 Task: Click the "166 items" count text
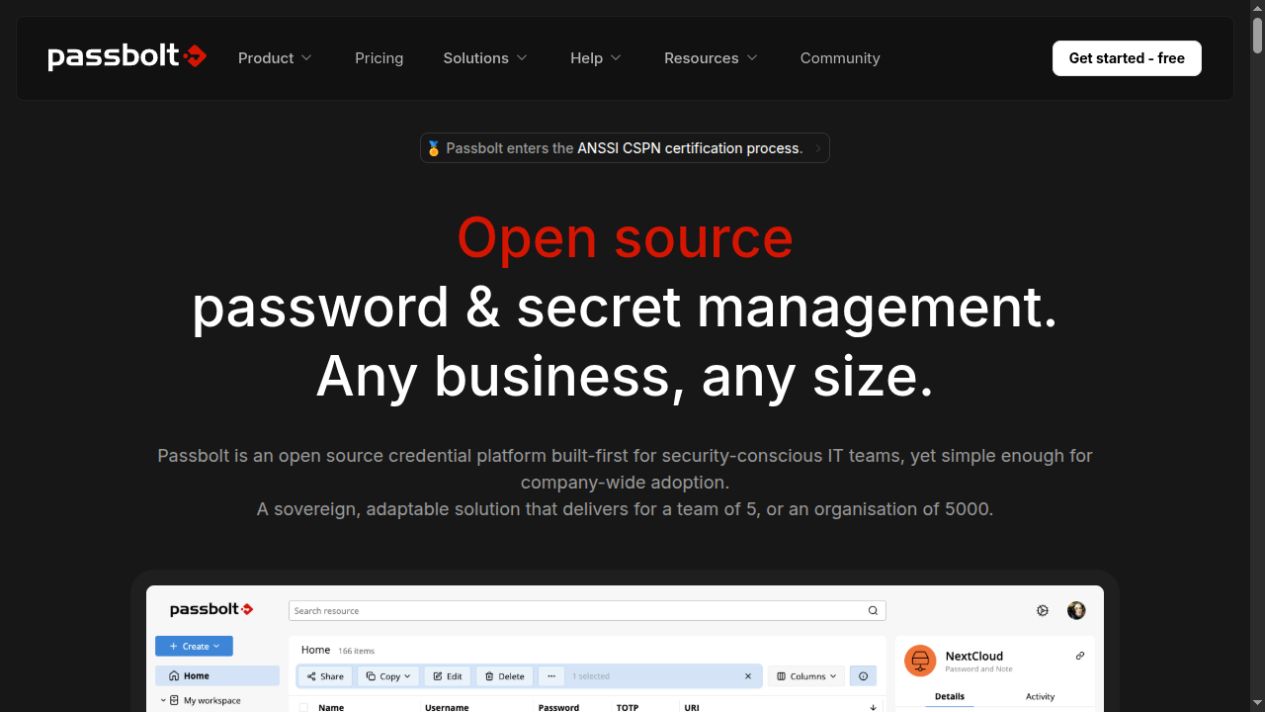click(356, 651)
